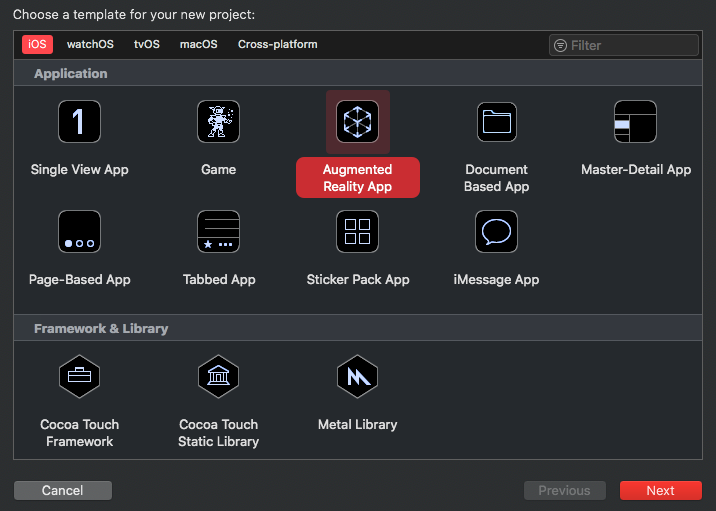Click the Next button

coord(660,490)
